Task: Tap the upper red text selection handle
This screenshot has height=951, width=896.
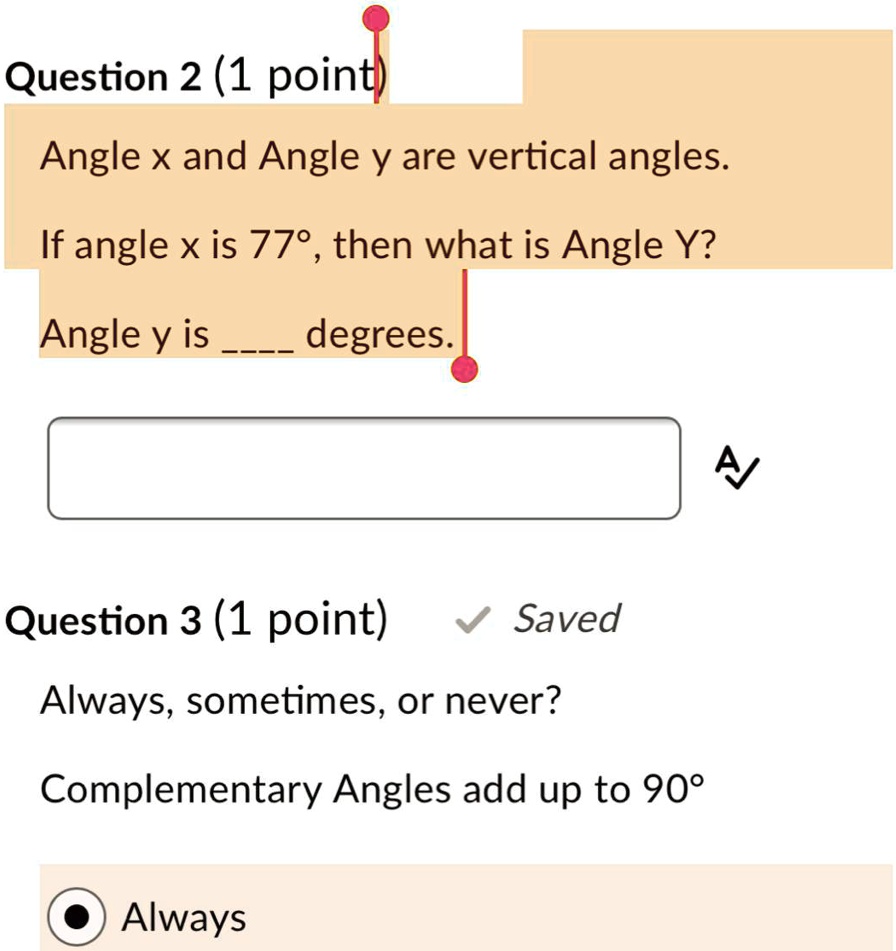Action: [376, 16]
